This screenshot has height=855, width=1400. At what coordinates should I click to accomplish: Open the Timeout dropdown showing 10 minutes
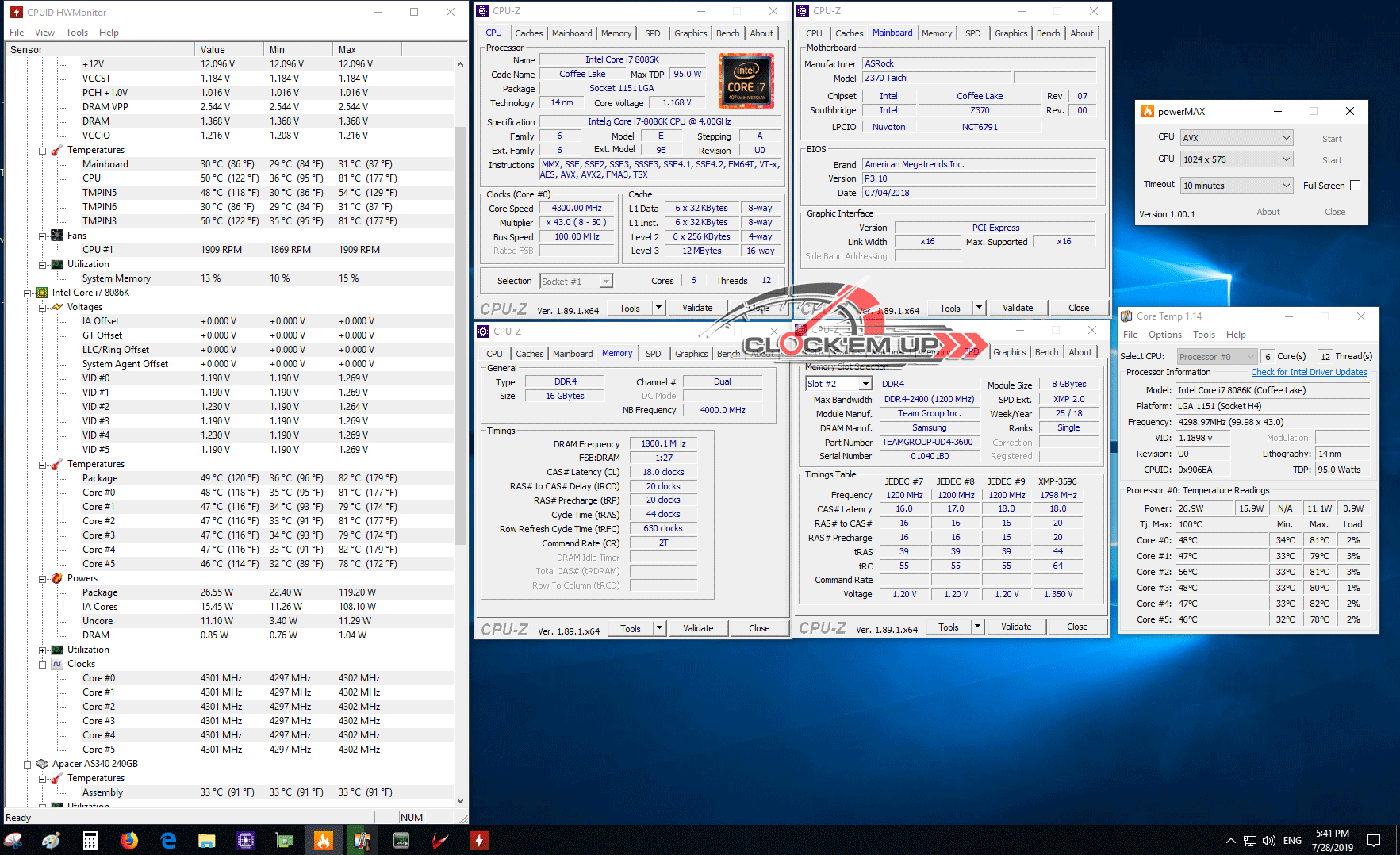(x=1237, y=186)
